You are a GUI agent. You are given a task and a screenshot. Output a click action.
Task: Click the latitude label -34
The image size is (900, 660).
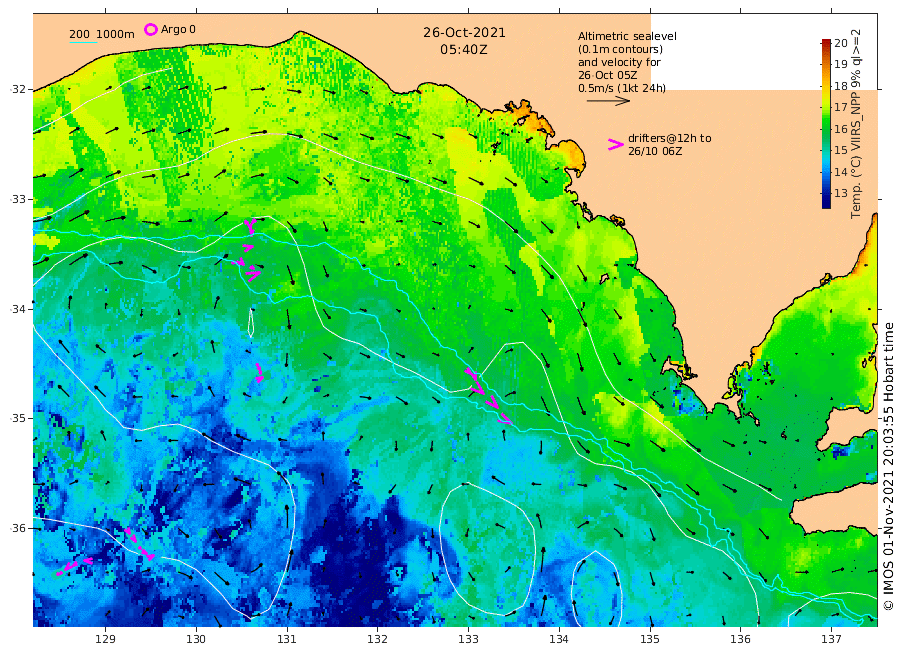(18, 309)
